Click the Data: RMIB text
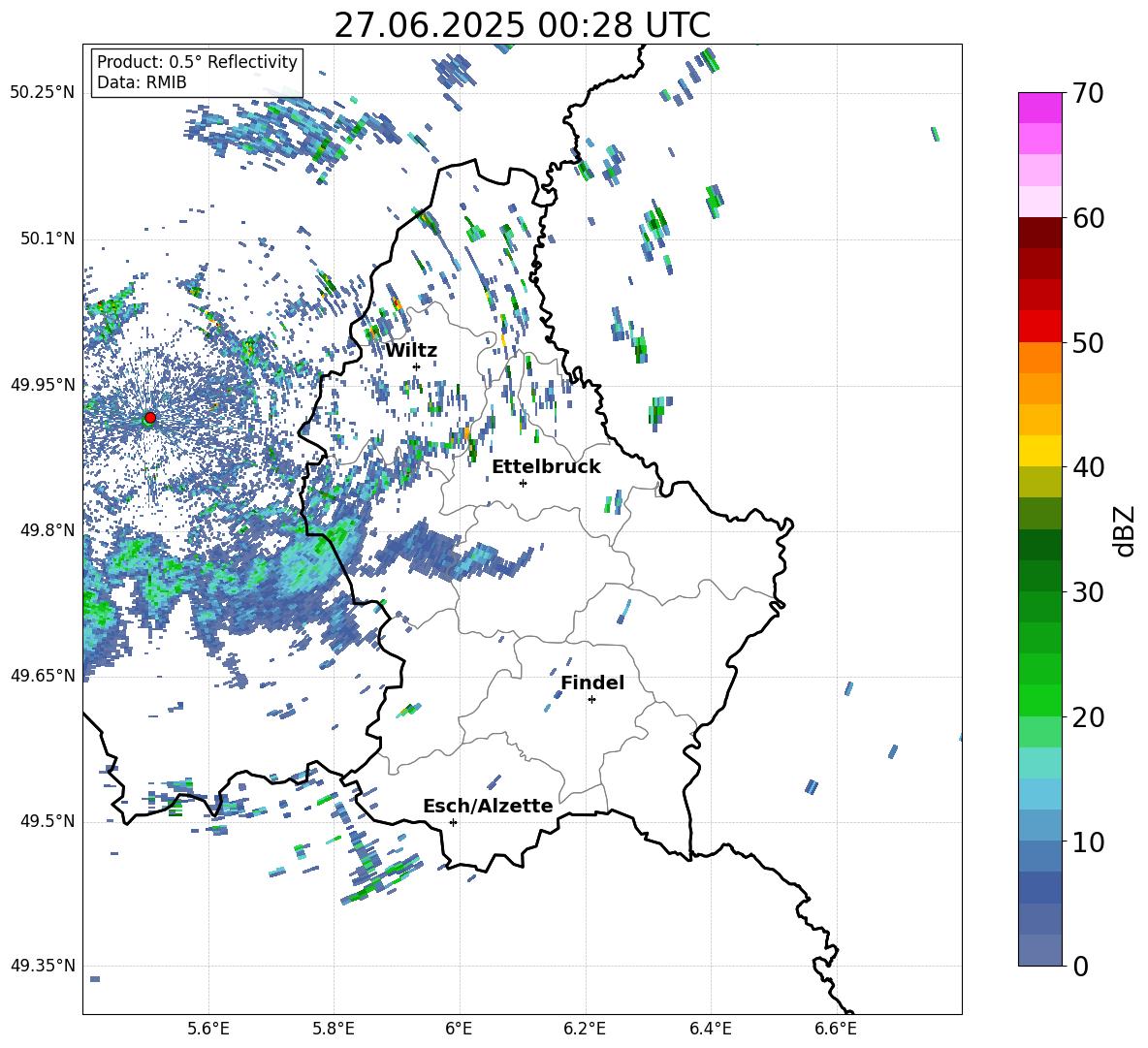Image resolution: width=1148 pixels, height=1048 pixels. tap(142, 82)
